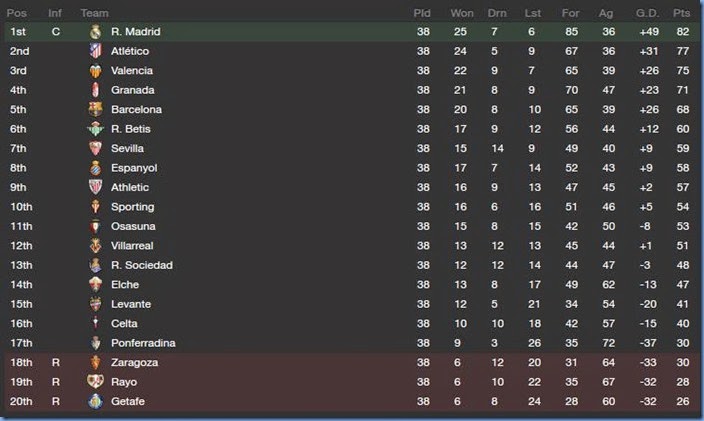Click the R. Madrid club crest
The height and width of the screenshot is (421, 704).
pyautogui.click(x=95, y=32)
